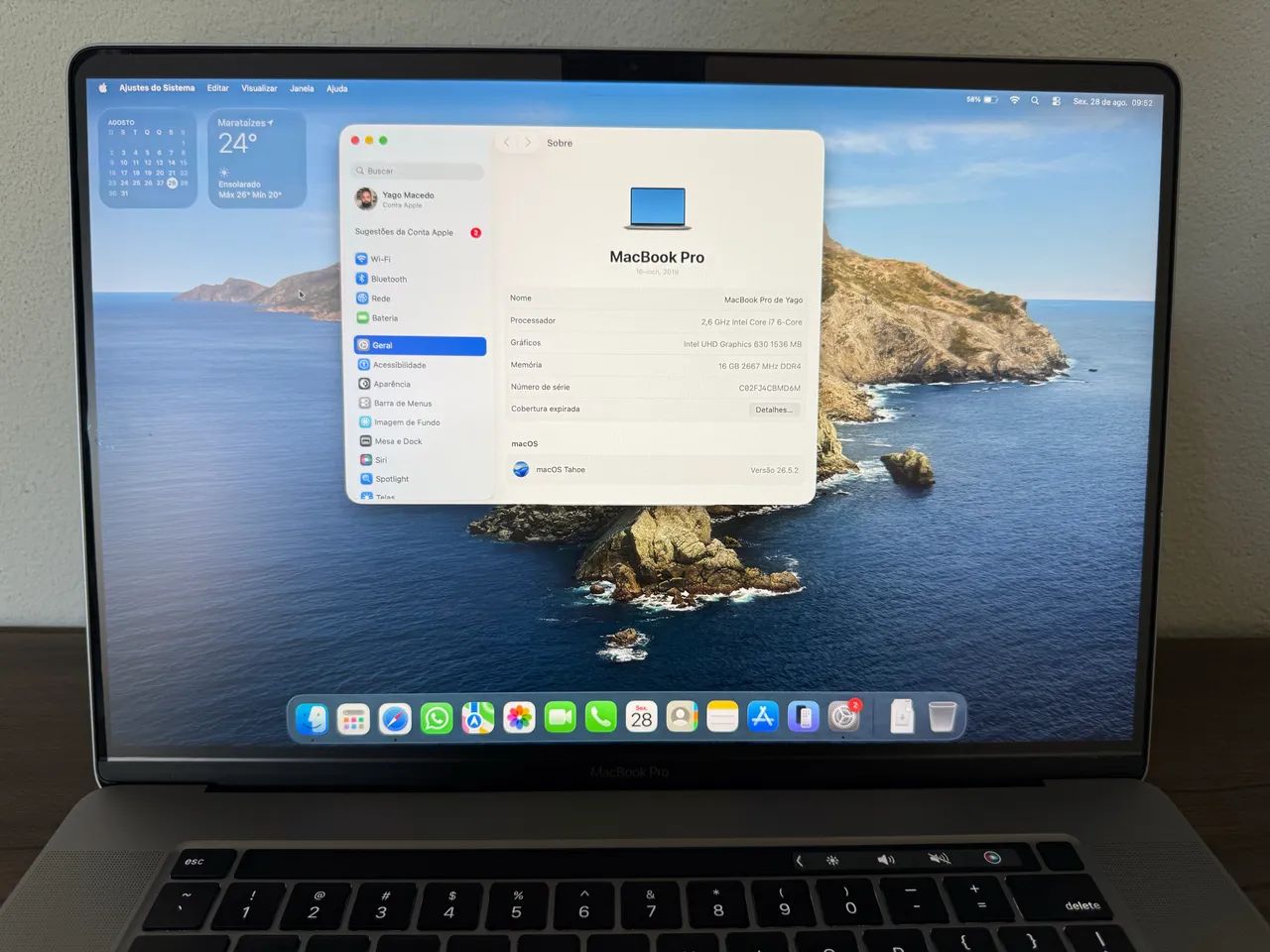Click the Intel UHD Graphics 630 value
This screenshot has height=952, width=1270.
coord(742,344)
